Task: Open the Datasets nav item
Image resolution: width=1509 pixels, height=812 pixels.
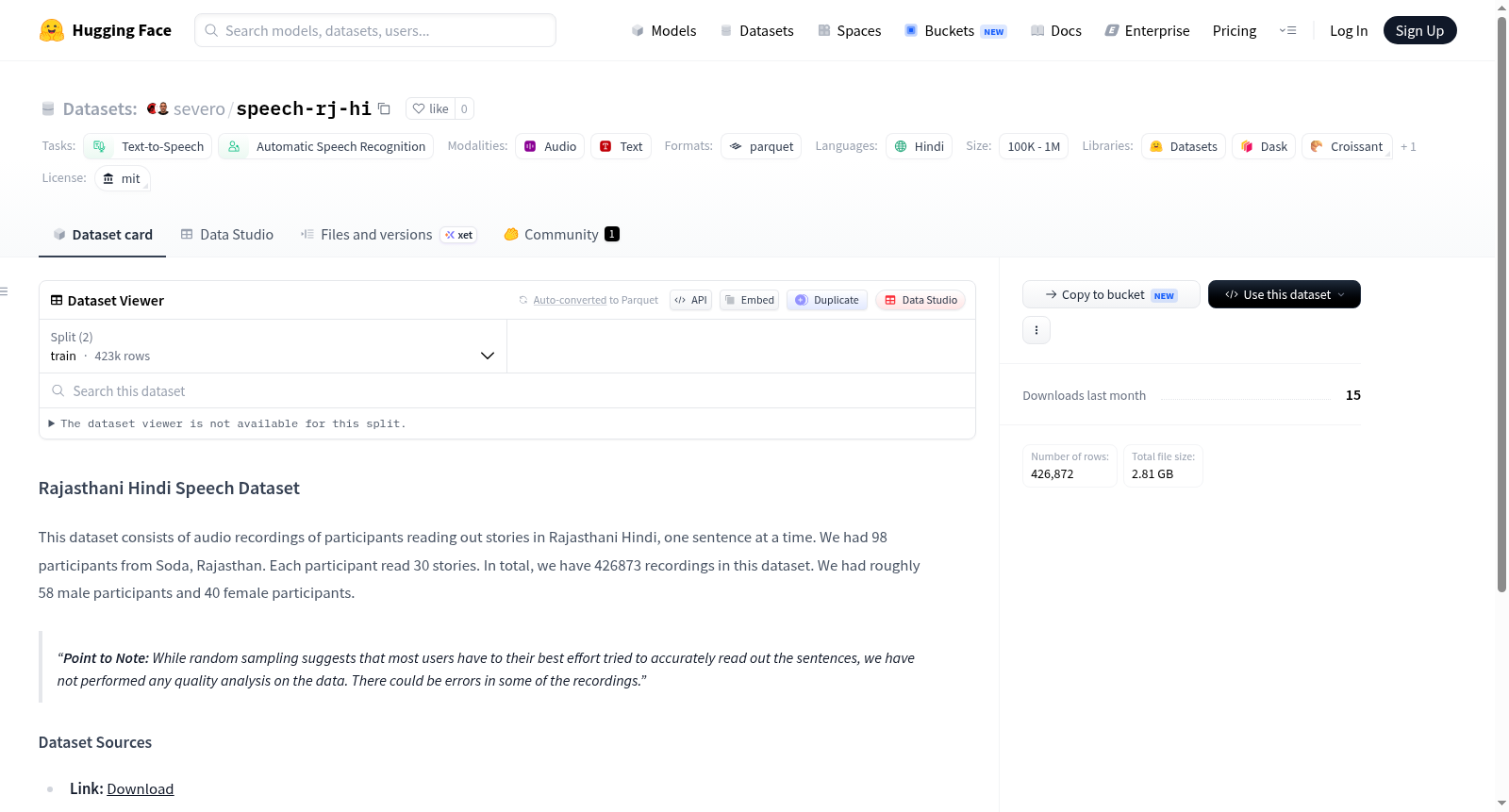Action: pos(756,30)
